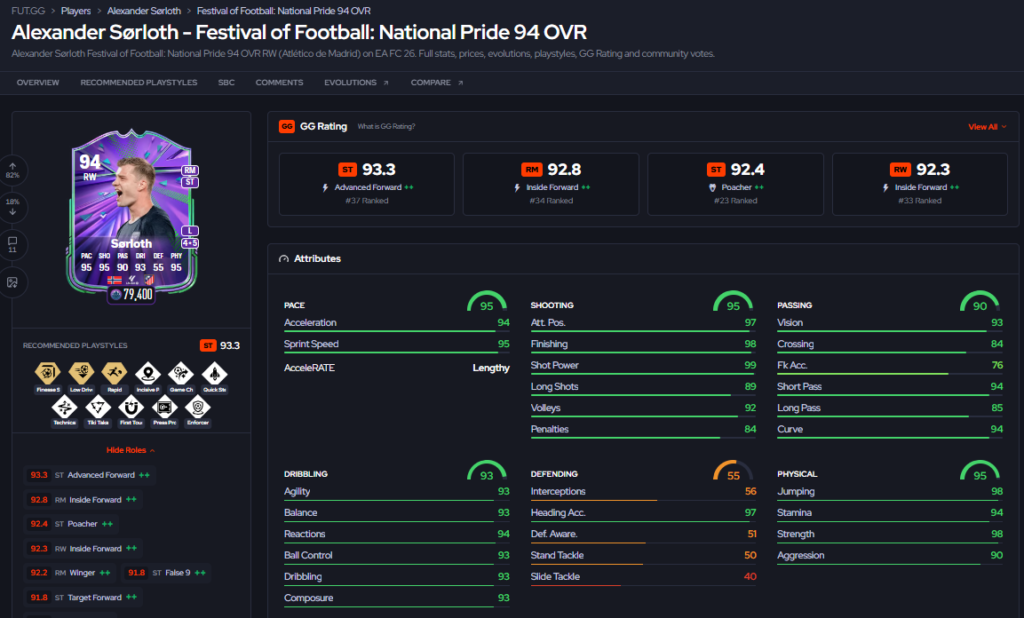1024x618 pixels.
Task: Click the What is GG Rating link
Action: pyautogui.click(x=386, y=127)
